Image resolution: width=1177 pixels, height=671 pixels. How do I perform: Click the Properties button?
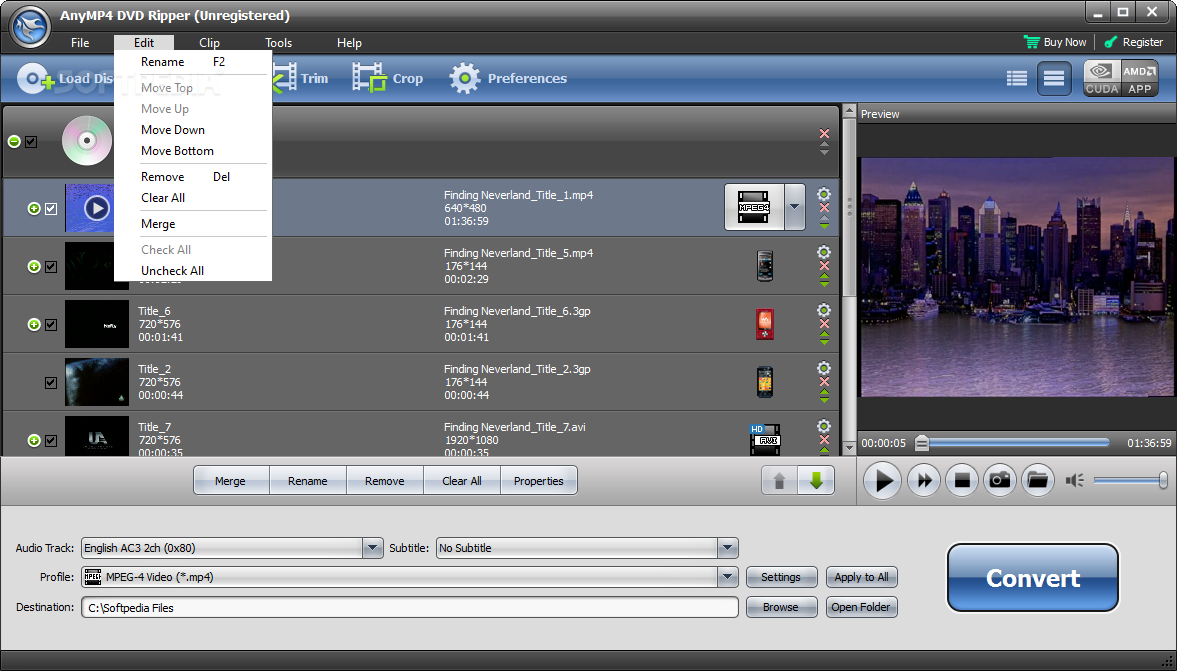click(x=538, y=481)
